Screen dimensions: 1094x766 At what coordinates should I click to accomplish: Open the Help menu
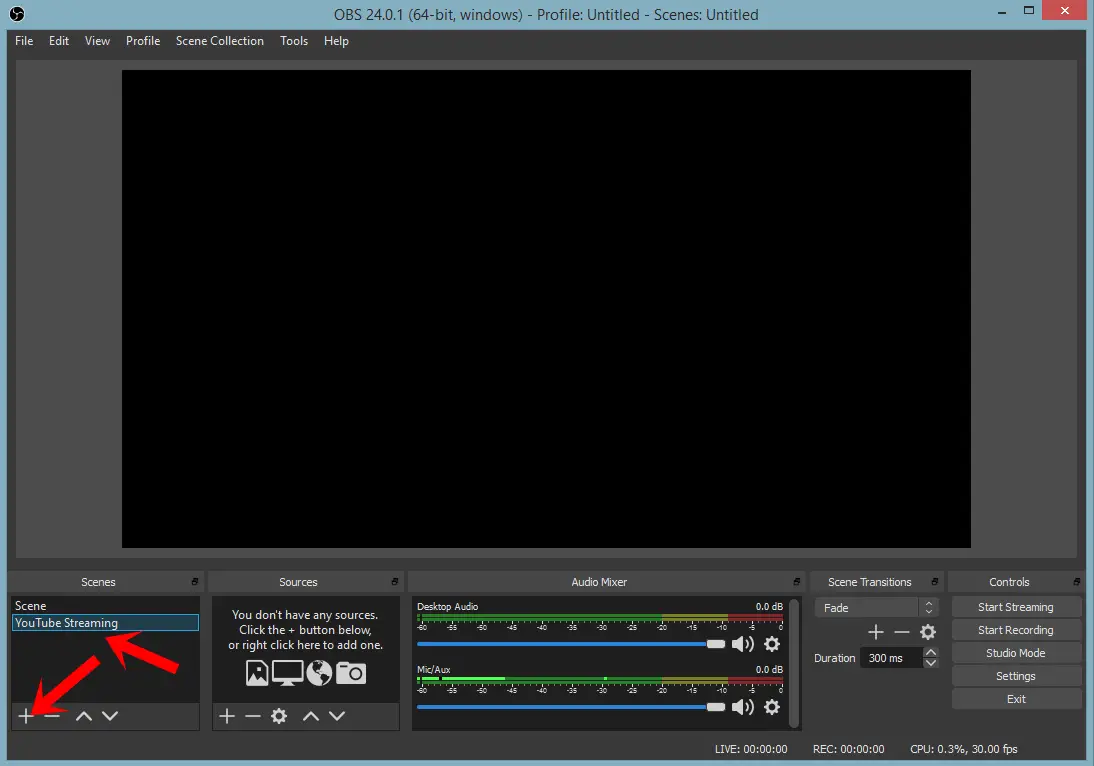click(x=336, y=41)
